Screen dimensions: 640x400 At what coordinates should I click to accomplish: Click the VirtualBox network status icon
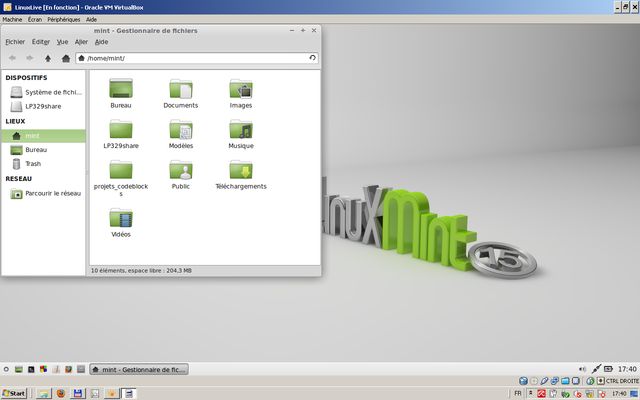point(555,381)
